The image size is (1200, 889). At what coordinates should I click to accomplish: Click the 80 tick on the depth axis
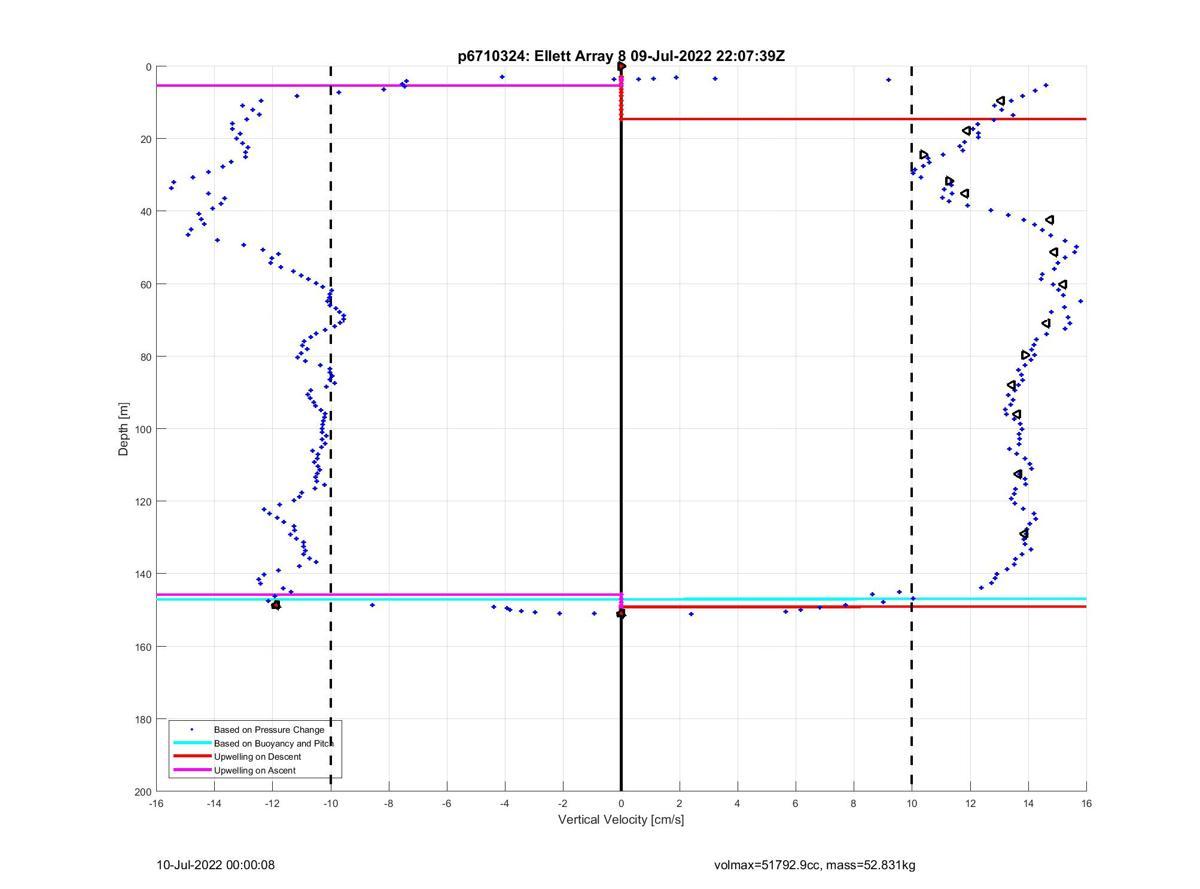click(145, 357)
